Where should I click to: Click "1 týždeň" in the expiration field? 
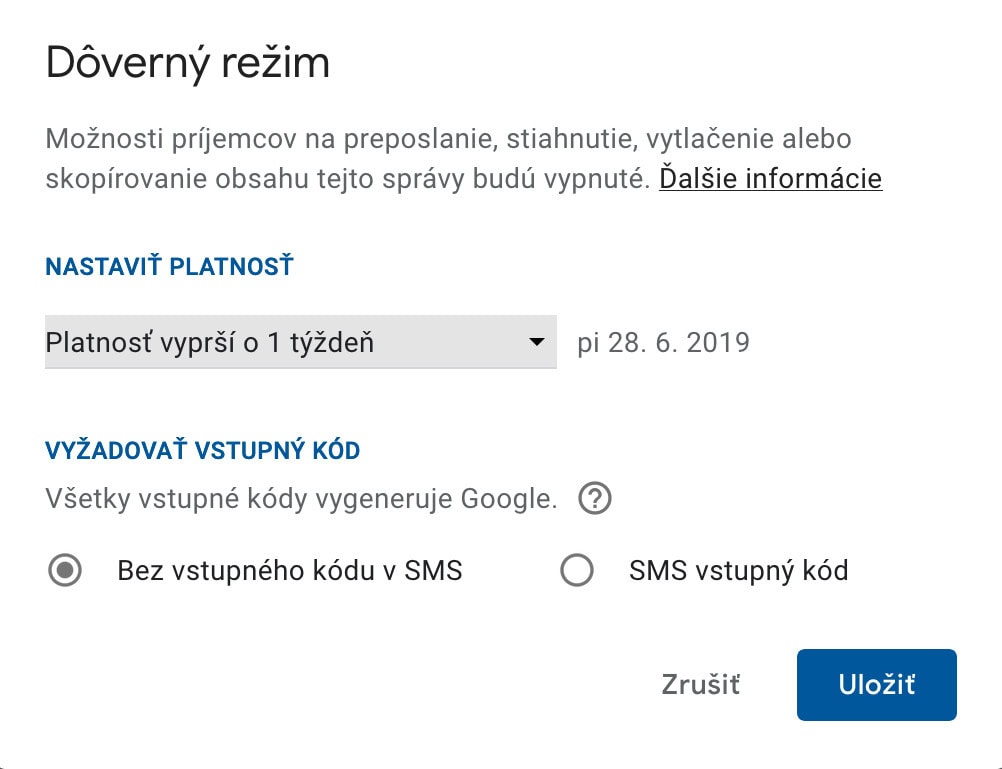pyautogui.click(x=319, y=343)
